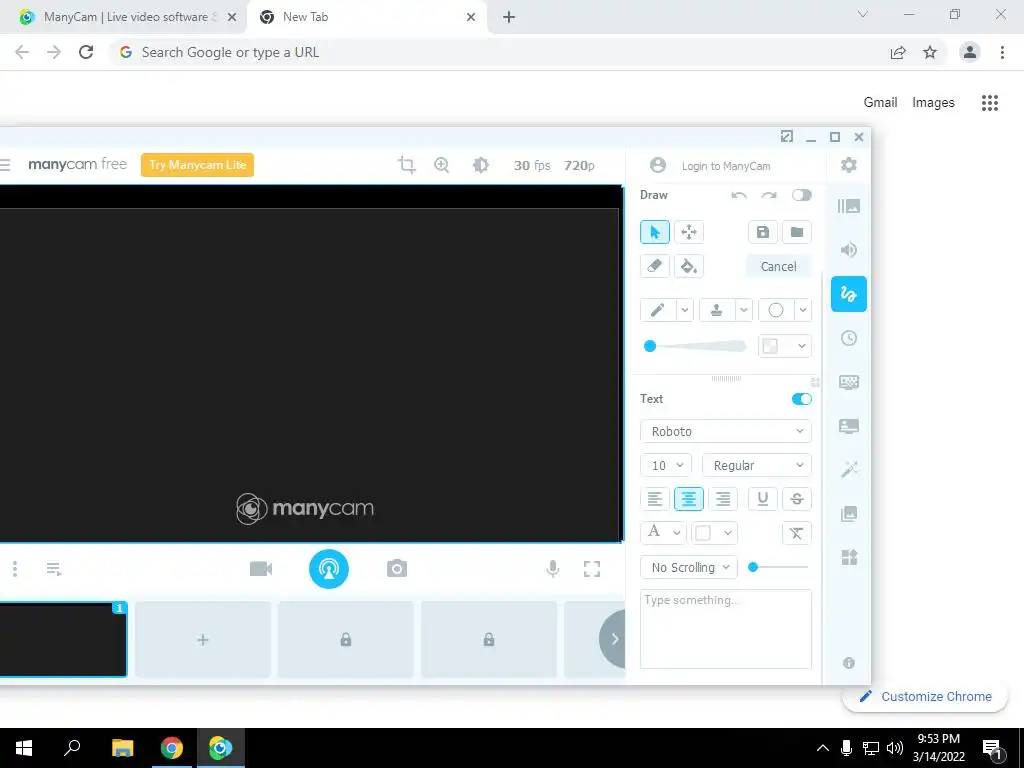The image size is (1024, 768).
Task: Align text center
Action: tap(688, 499)
